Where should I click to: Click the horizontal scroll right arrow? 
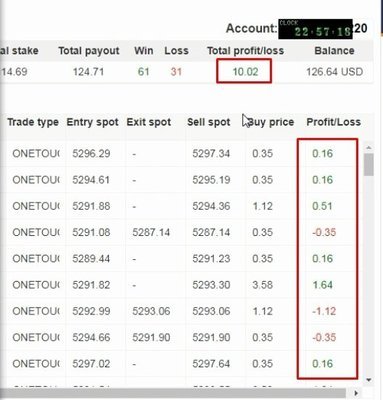click(356, 393)
